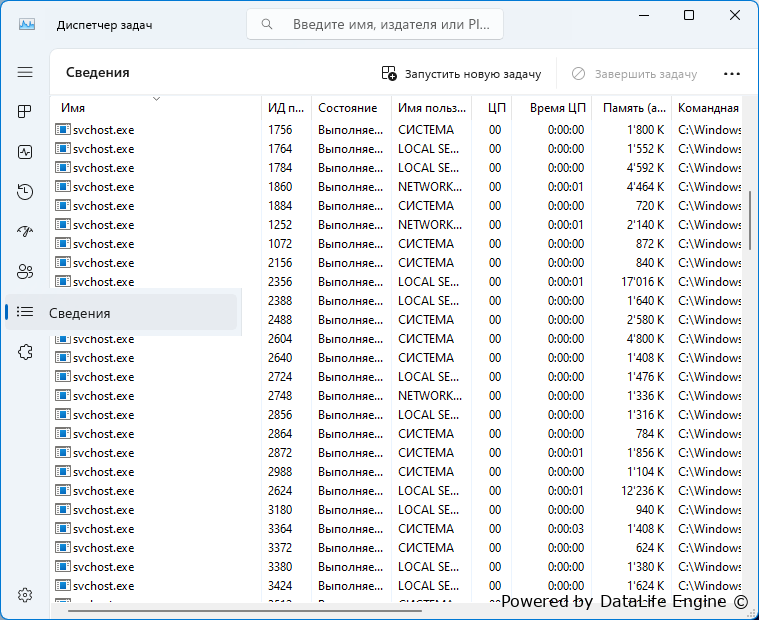759x620 pixels.
Task: Click PID cell 2604
Action: 280,339
